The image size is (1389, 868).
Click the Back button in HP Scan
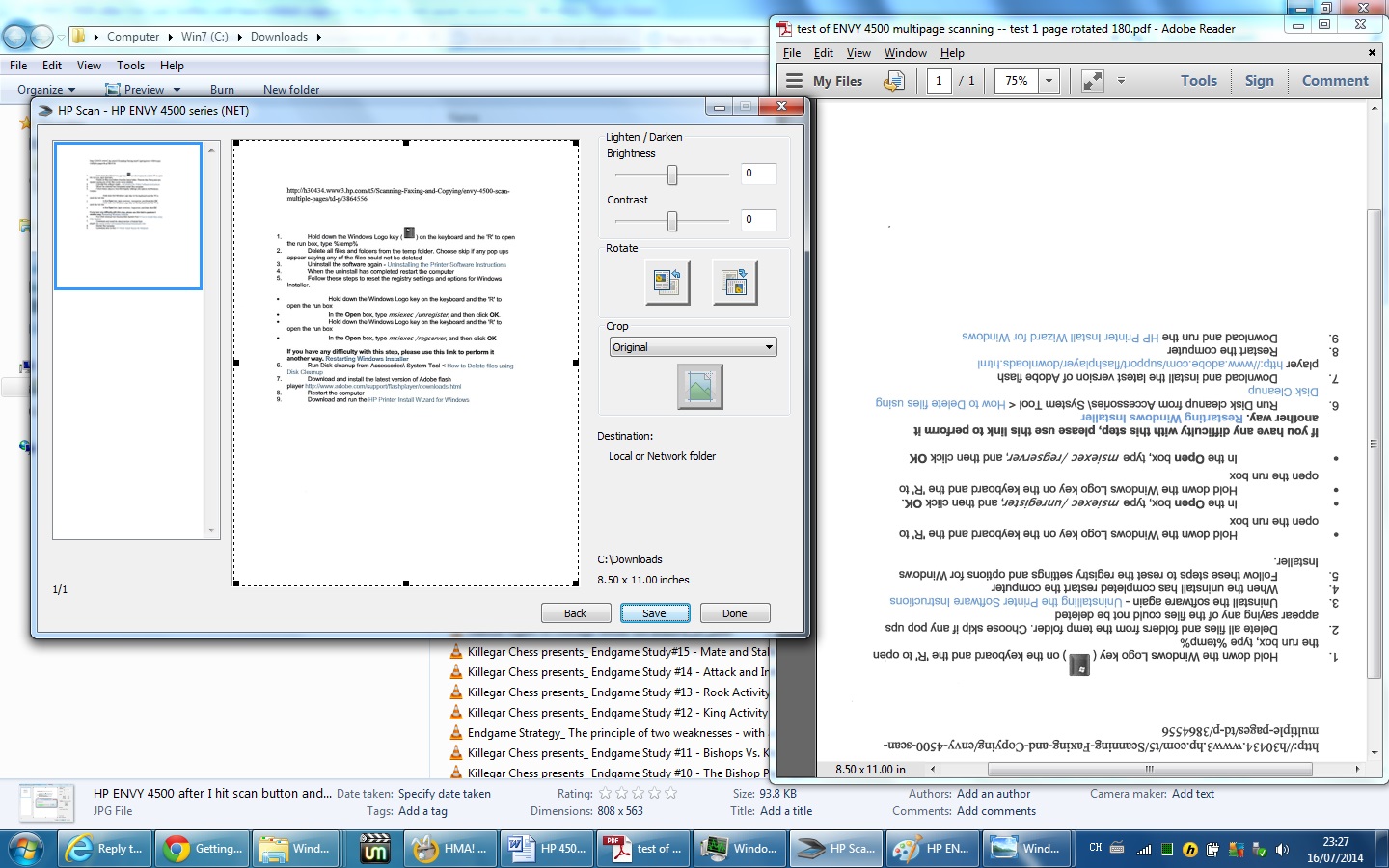click(x=575, y=613)
